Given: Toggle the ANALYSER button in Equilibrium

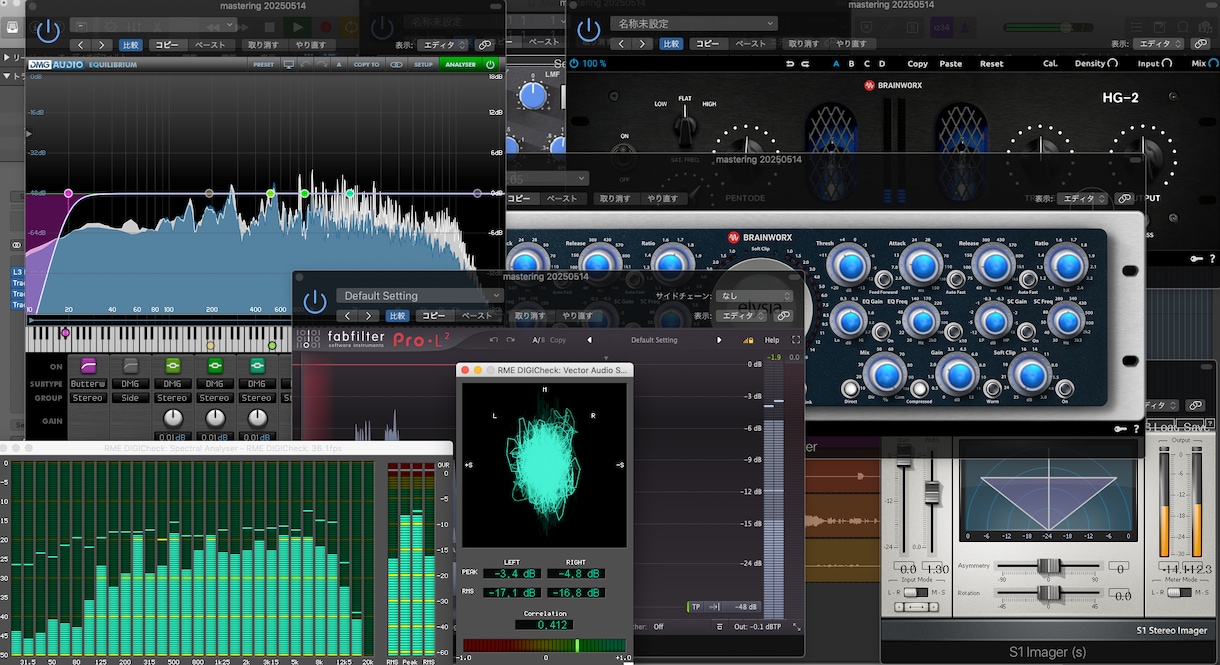Looking at the screenshot, I should 460,64.
